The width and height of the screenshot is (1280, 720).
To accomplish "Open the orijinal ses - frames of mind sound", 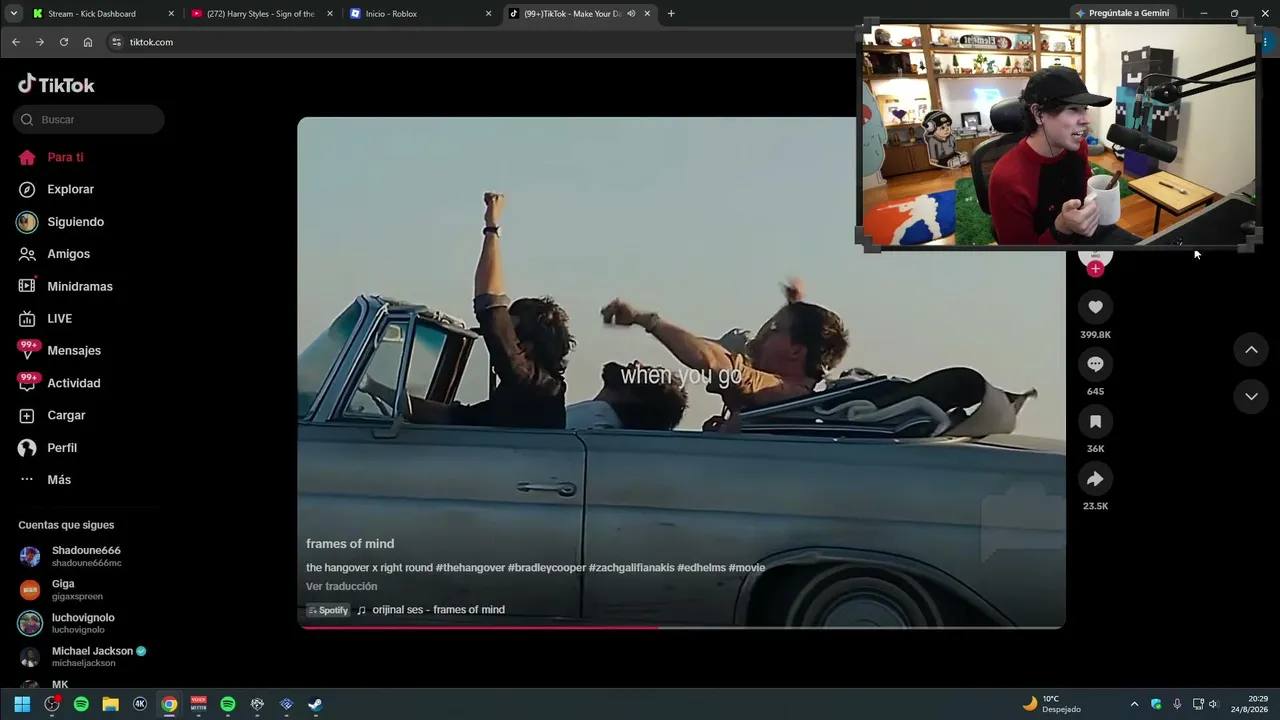I will pos(438,610).
